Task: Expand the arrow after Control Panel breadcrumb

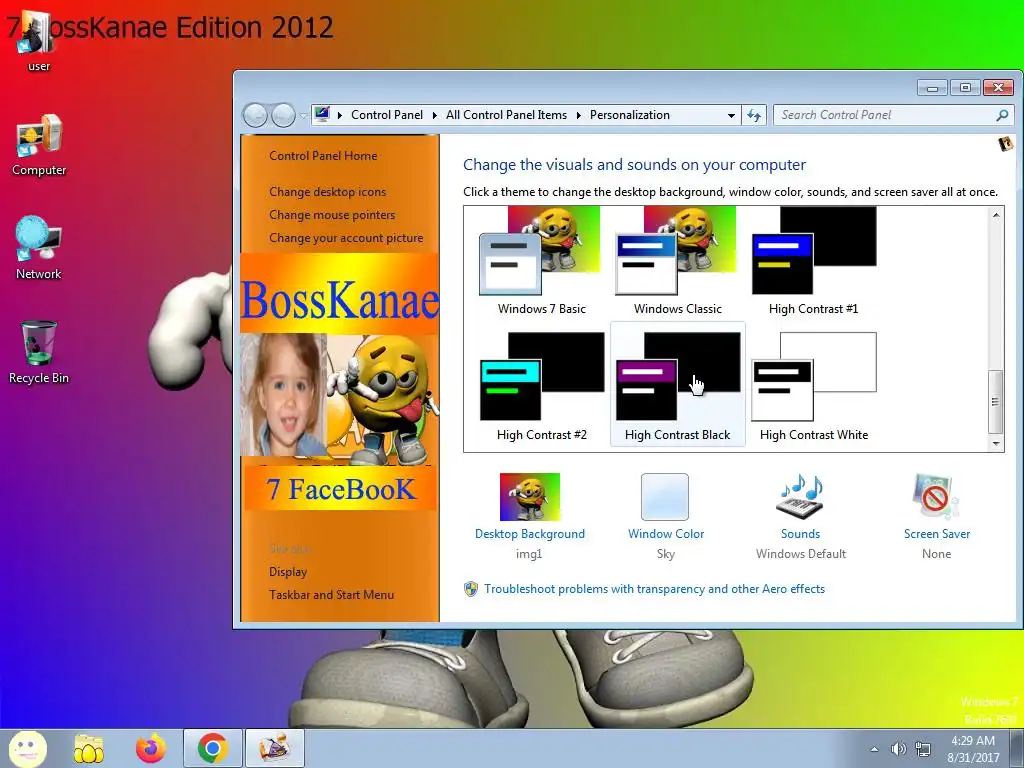Action: [x=434, y=116]
